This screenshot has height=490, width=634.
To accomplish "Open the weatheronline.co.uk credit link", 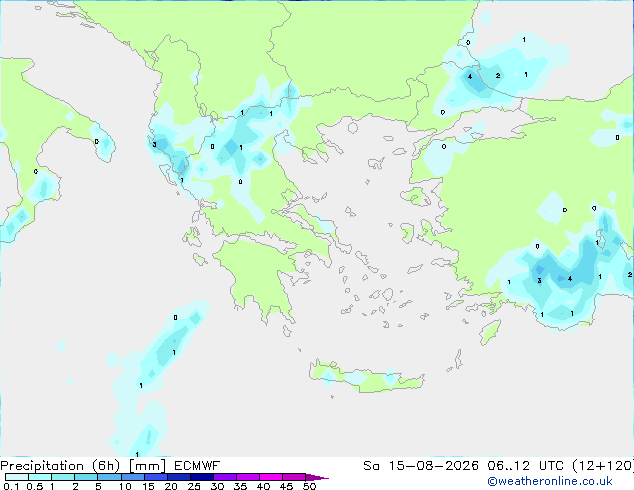I will point(549,481).
